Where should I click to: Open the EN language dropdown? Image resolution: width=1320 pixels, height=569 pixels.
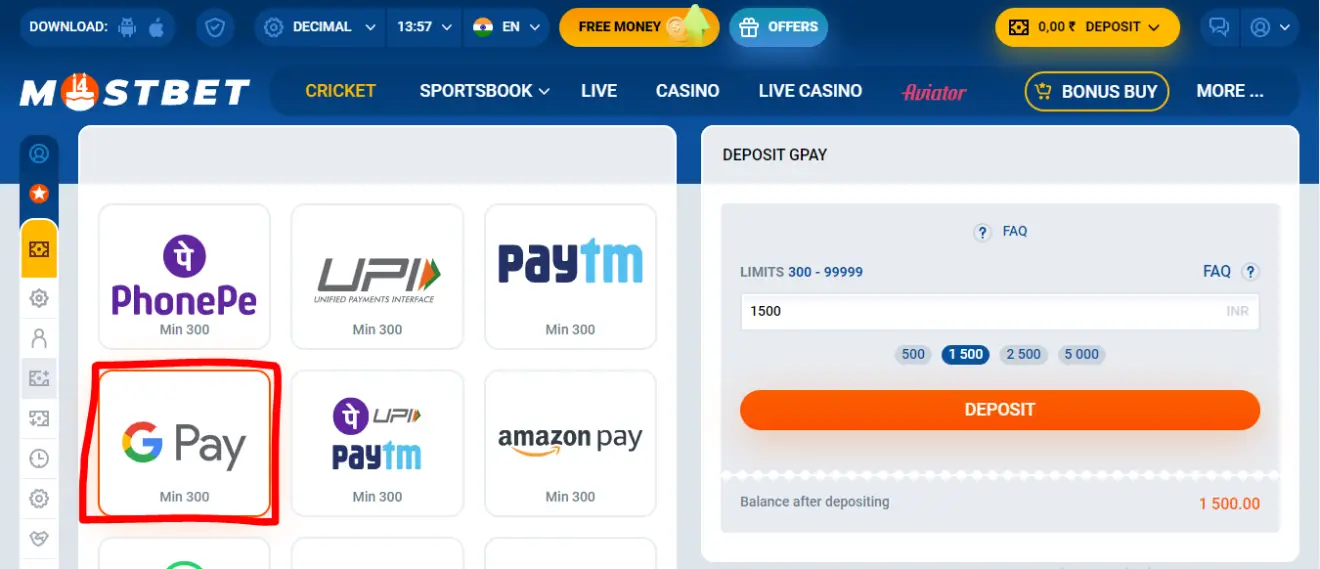508,28
